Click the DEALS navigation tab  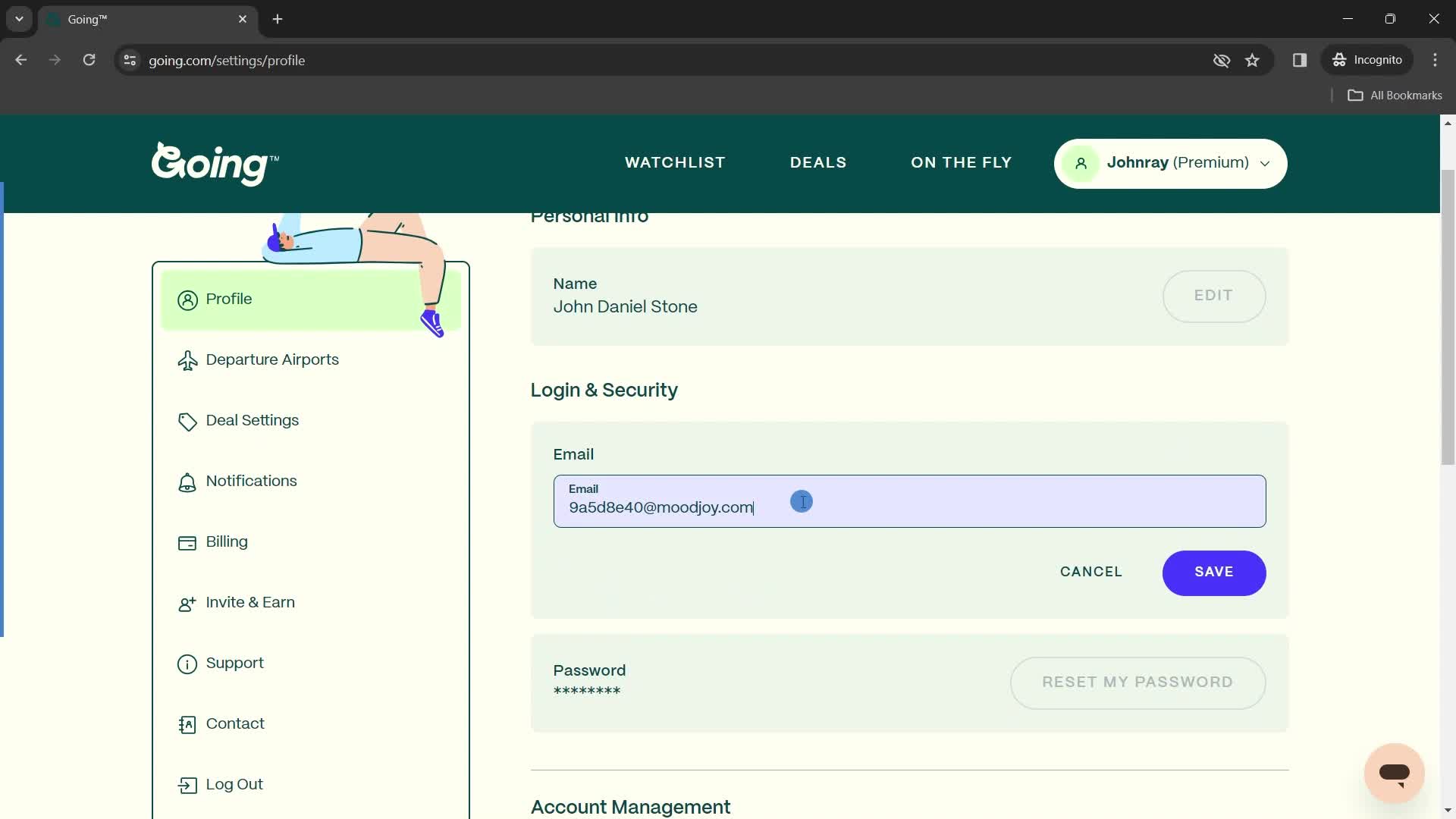[x=820, y=163]
